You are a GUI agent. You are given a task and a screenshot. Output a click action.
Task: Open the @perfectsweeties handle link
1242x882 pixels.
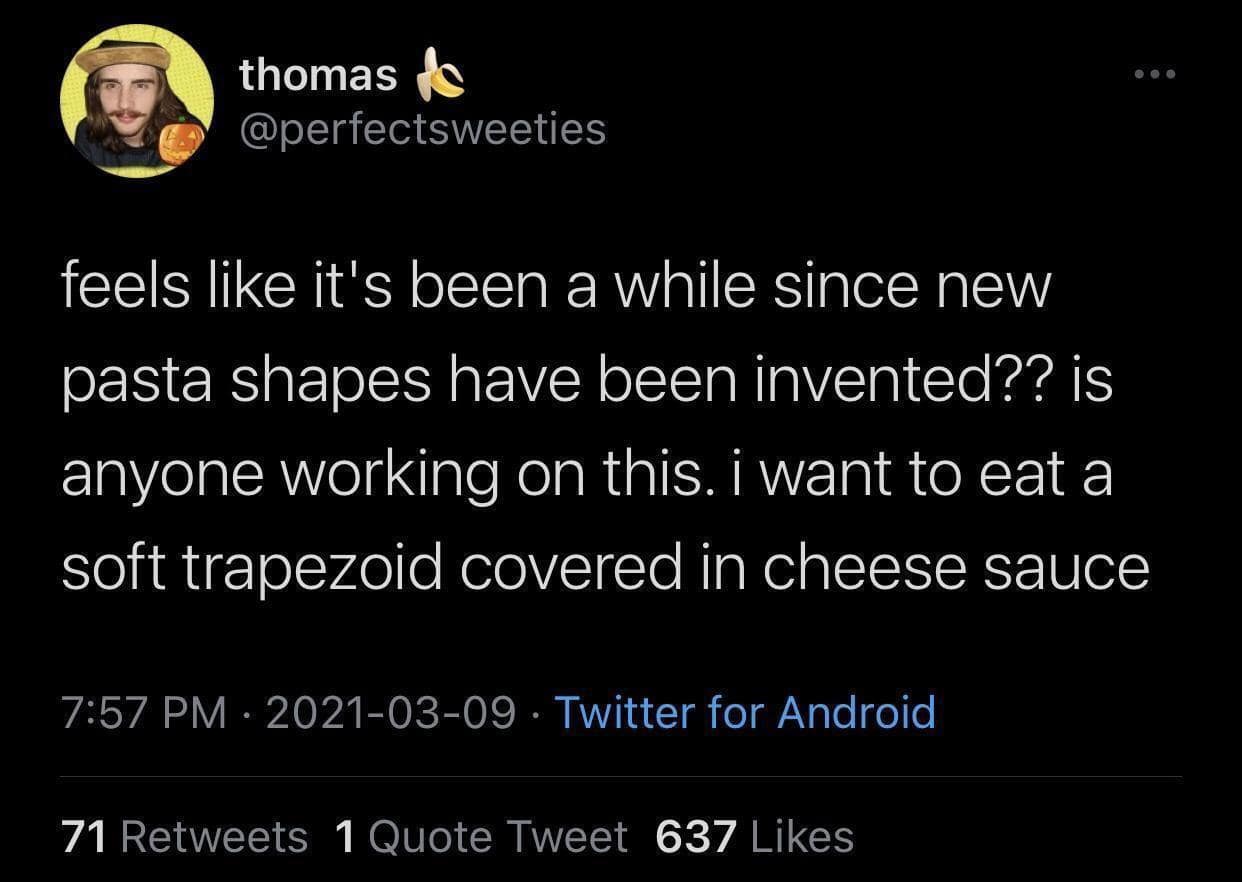422,128
